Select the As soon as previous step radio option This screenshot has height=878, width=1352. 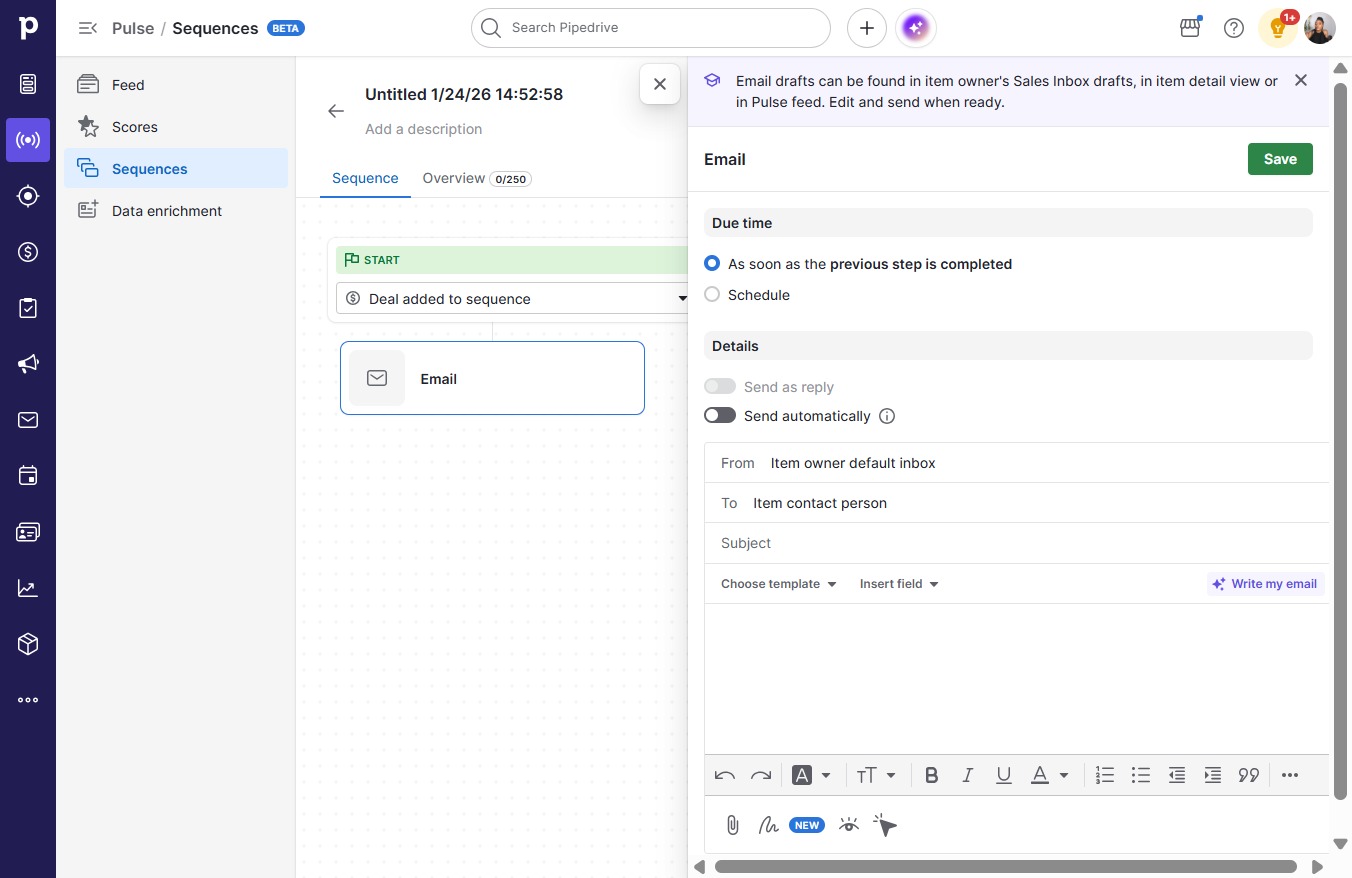pos(712,264)
